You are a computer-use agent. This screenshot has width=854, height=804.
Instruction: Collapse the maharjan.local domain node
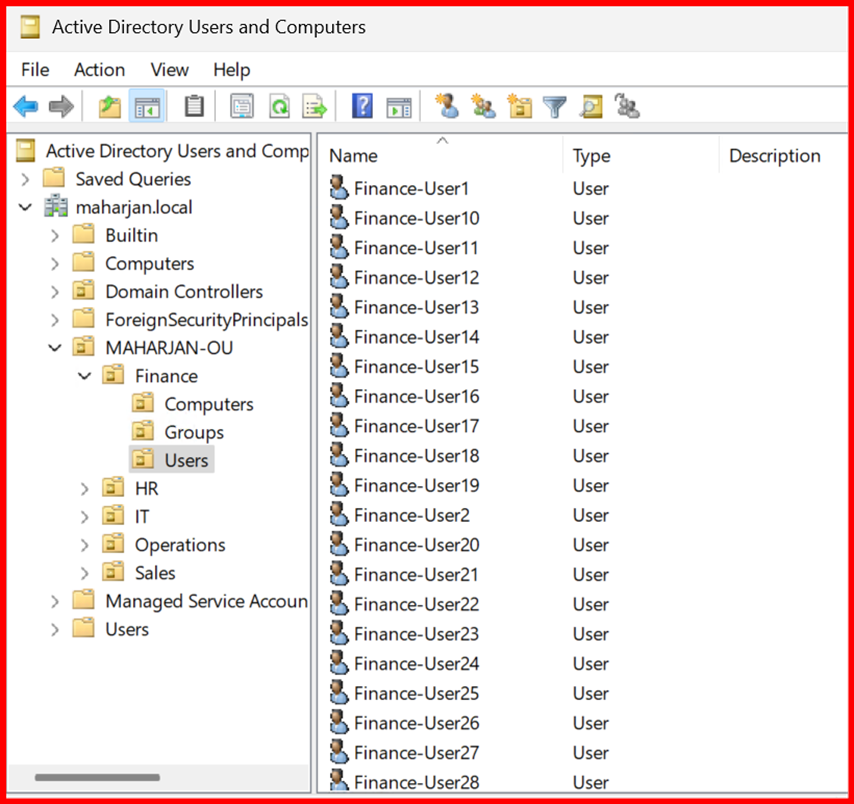click(x=26, y=208)
